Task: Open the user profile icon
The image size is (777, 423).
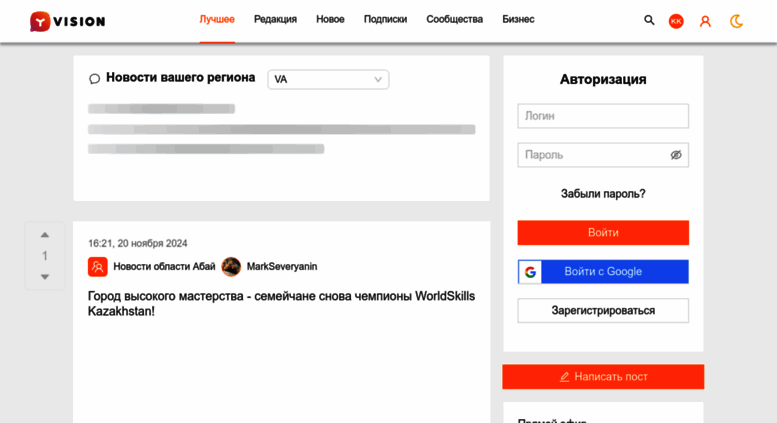Action: pos(705,21)
